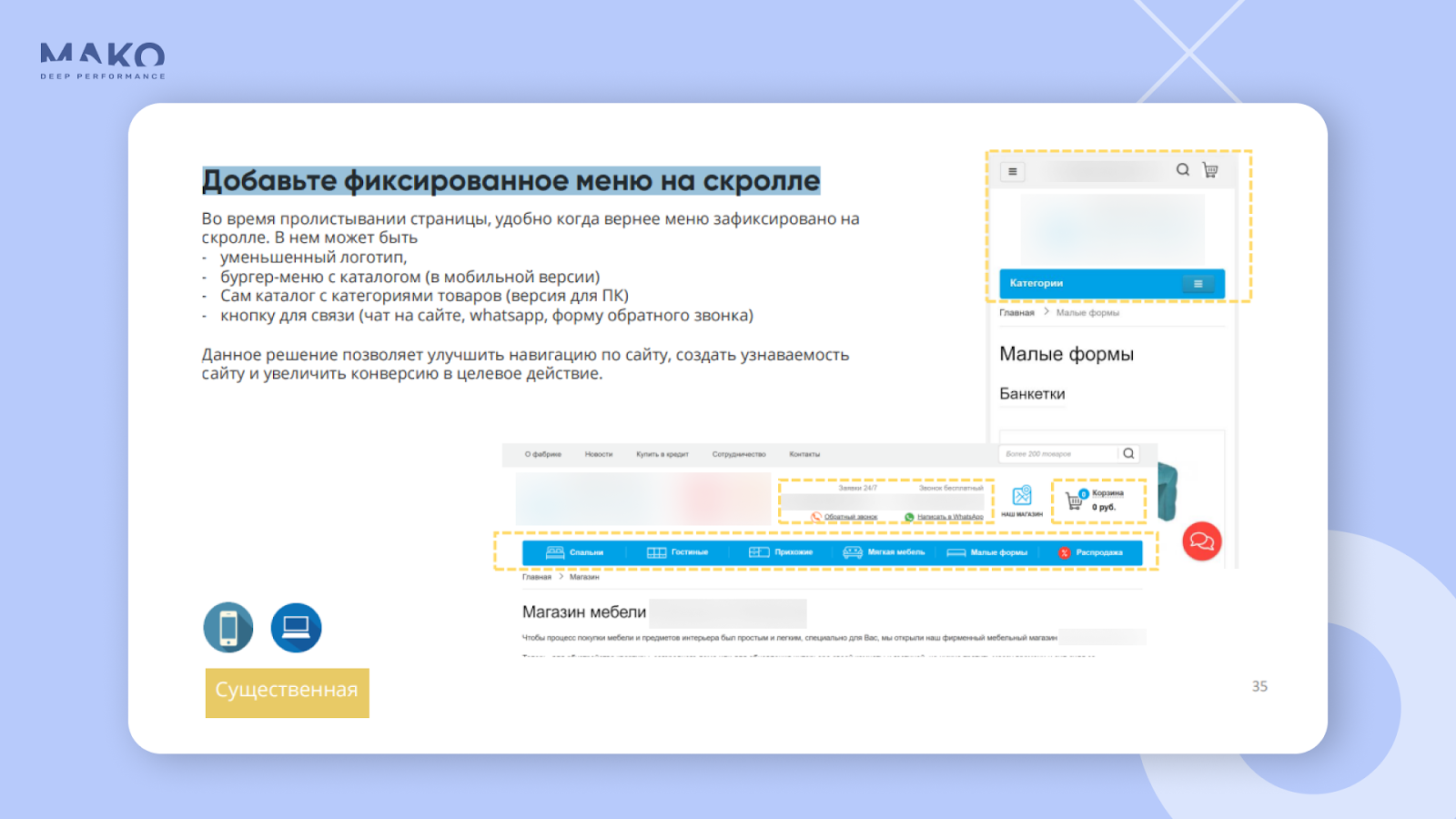This screenshot has width=1456, height=819.
Task: Click the red percent icon beside 'Распродажа'
Action: coord(1064,552)
